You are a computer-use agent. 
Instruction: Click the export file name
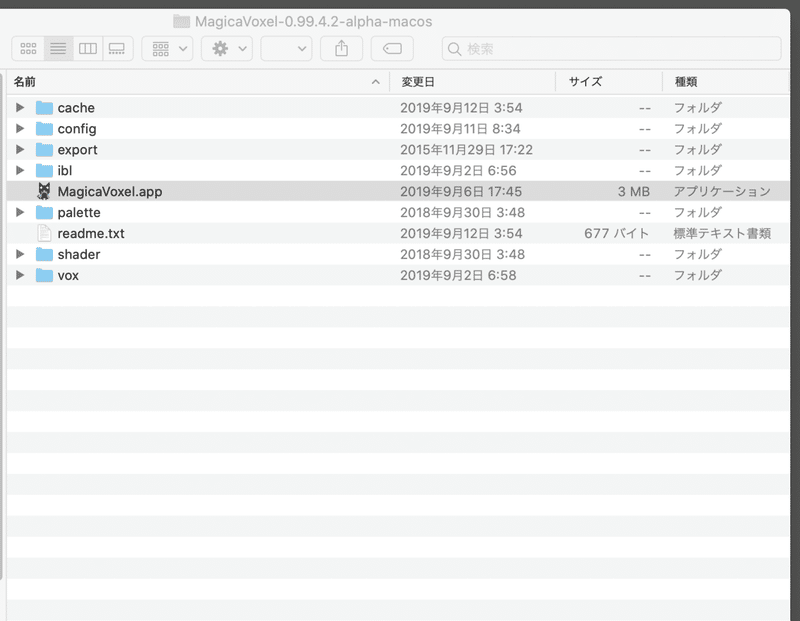pos(78,150)
